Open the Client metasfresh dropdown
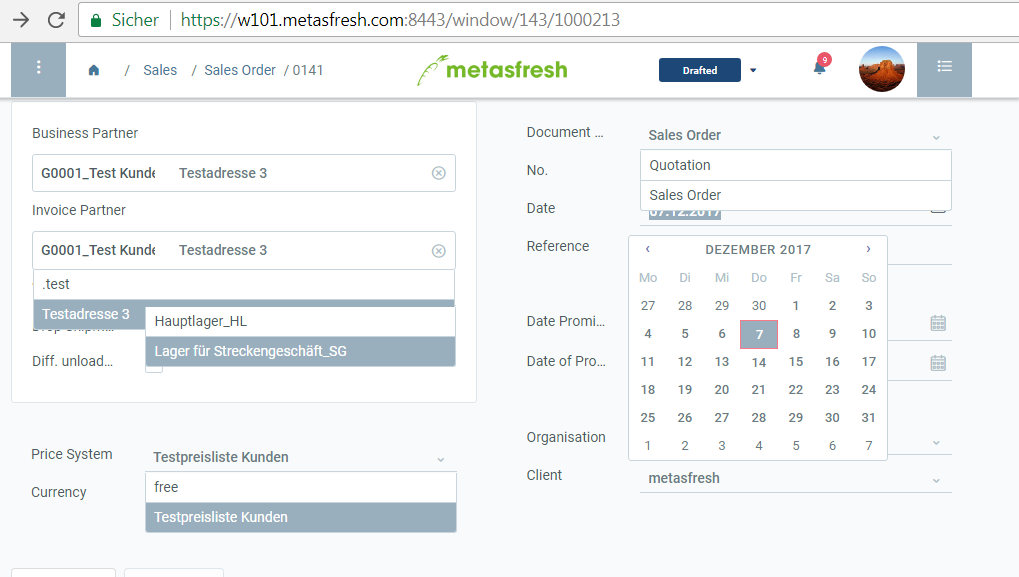Screen dimensions: 1019x577 pyautogui.click(x=795, y=478)
